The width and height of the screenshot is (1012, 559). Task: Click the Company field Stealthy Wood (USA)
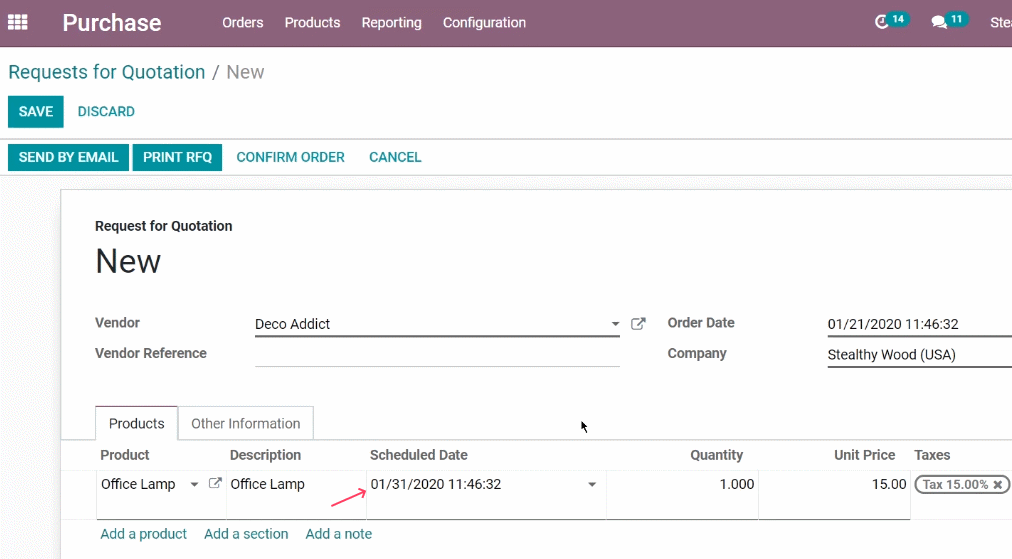pyautogui.click(x=920, y=354)
